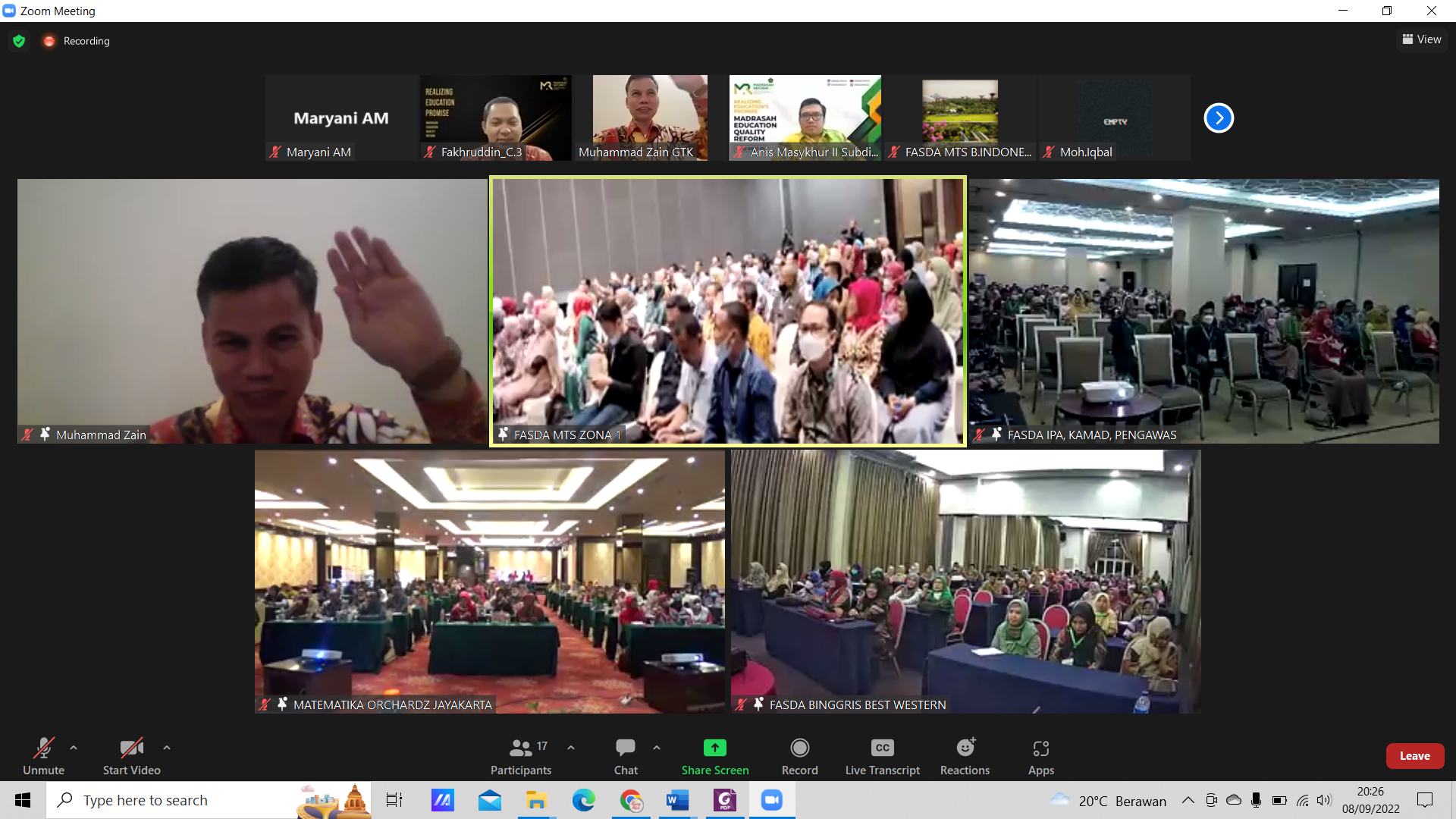Open the Chat panel

pos(626,748)
